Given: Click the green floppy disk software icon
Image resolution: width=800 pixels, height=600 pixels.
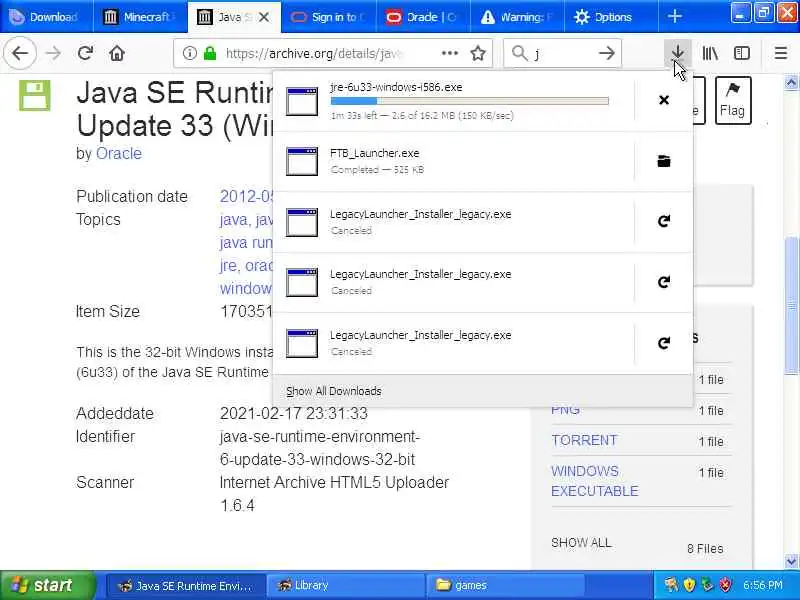Looking at the screenshot, I should (x=35, y=95).
